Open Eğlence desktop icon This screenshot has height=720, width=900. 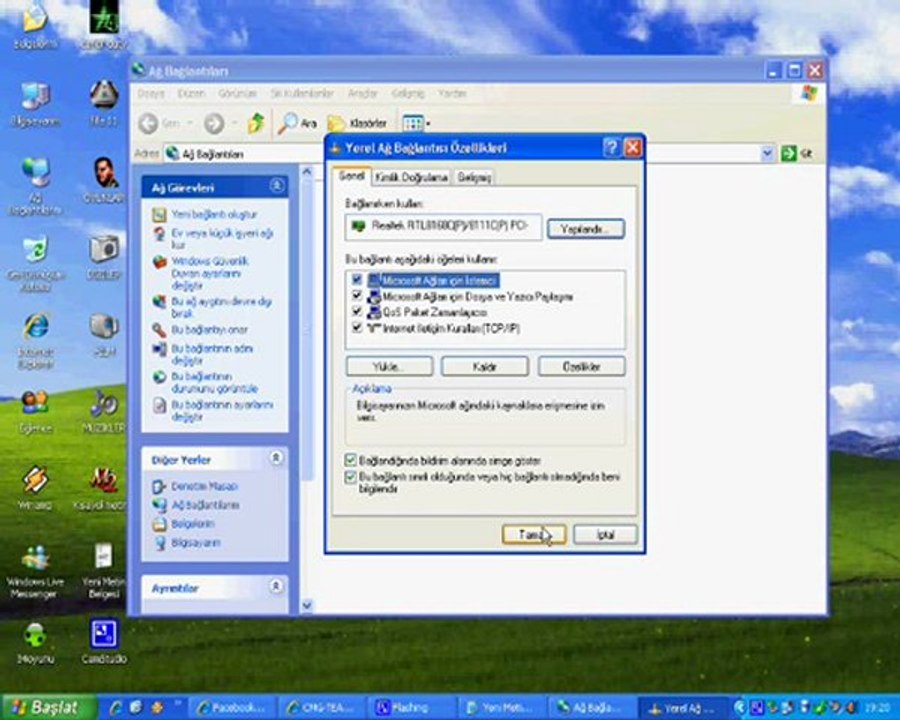click(x=35, y=411)
